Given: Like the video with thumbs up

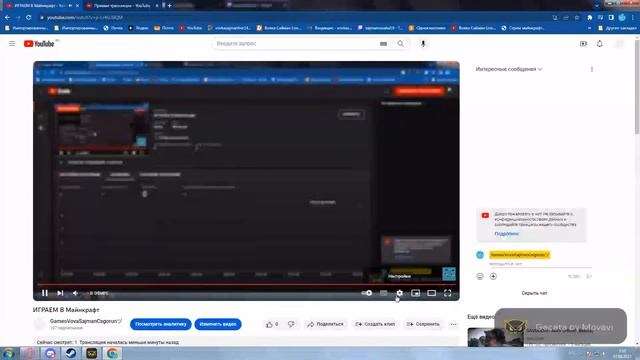Looking at the screenshot, I should pyautogui.click(x=272, y=324).
